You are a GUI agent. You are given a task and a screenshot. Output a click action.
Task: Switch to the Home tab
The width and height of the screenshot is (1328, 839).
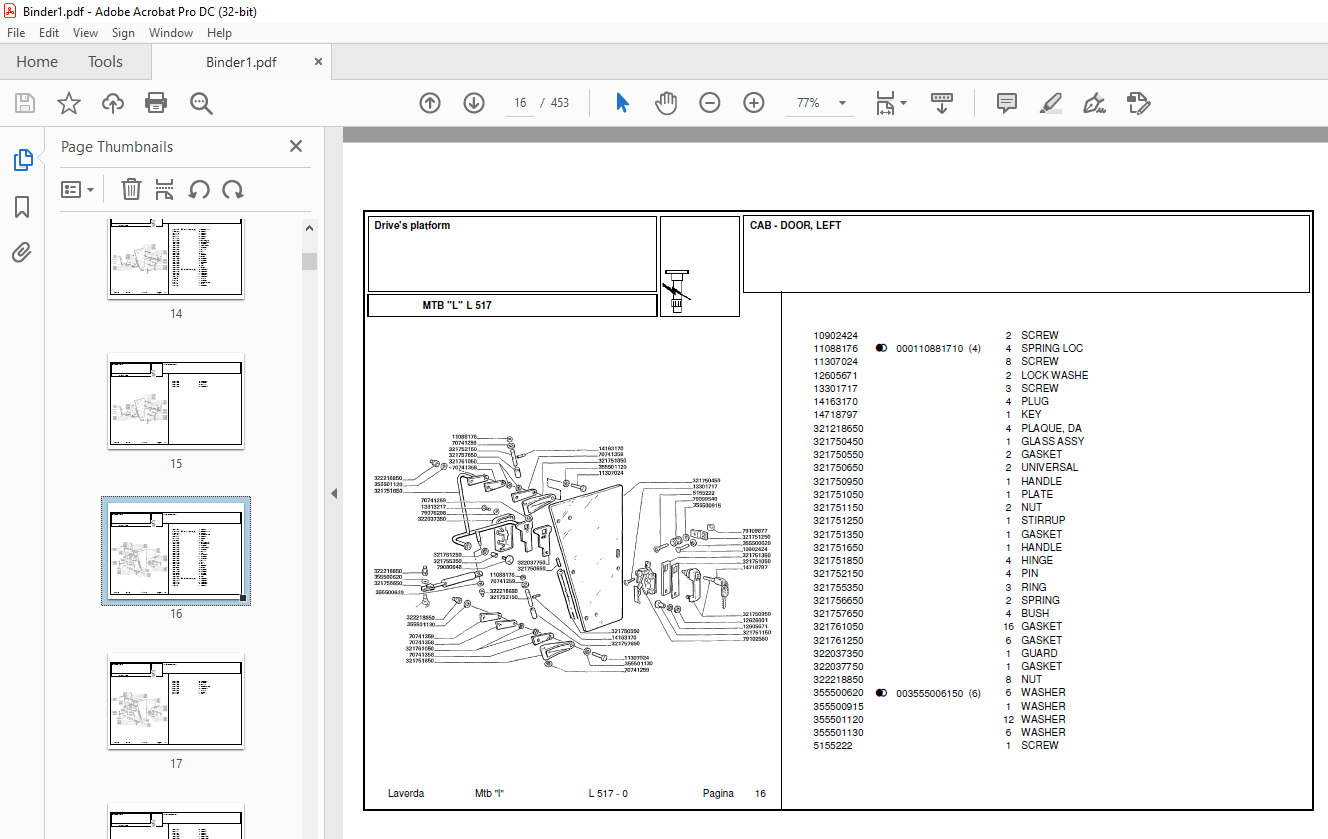coord(37,61)
